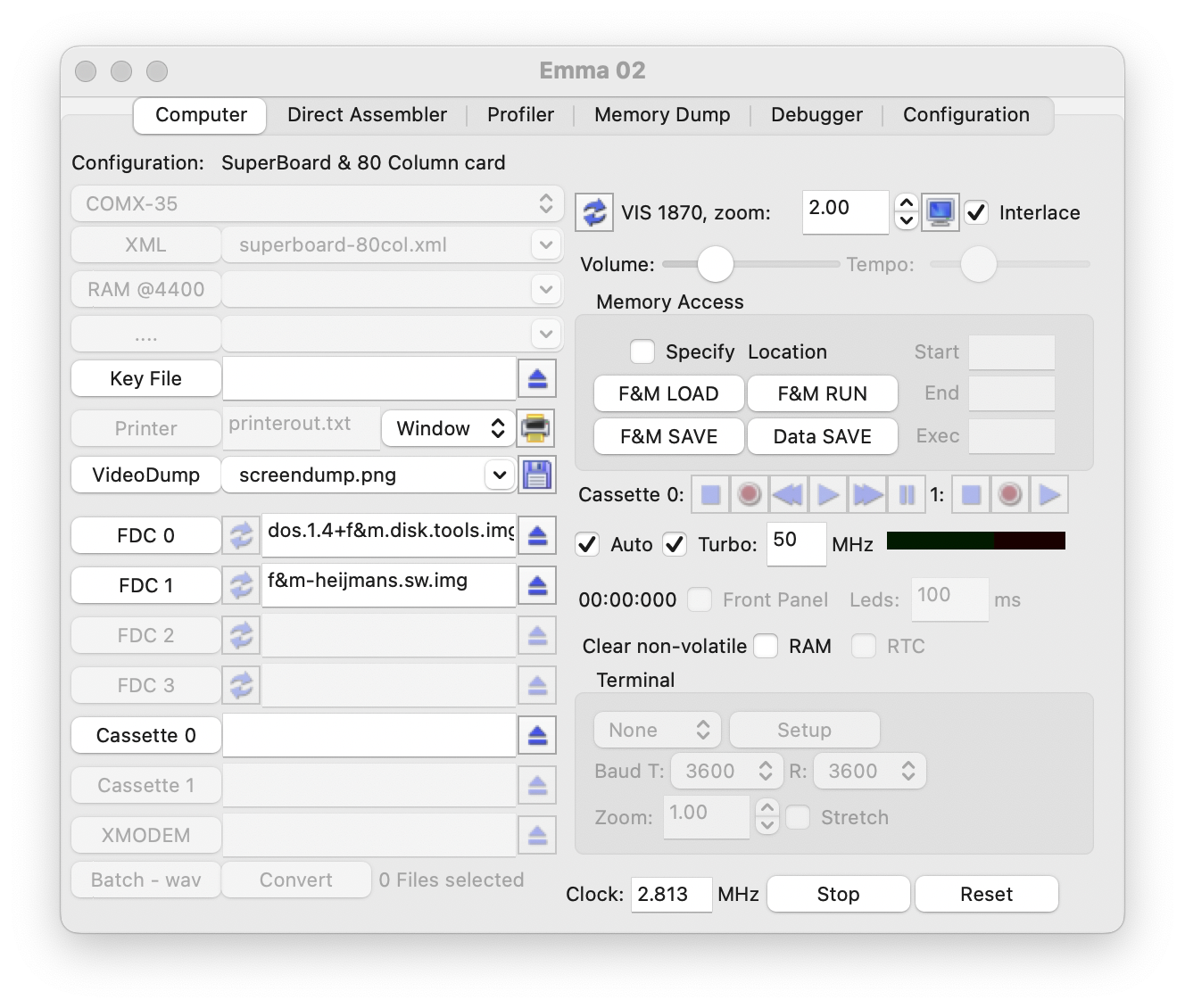Eject the FDC 0 disk image
This screenshot has width=1185, height=1008.
pos(537,535)
